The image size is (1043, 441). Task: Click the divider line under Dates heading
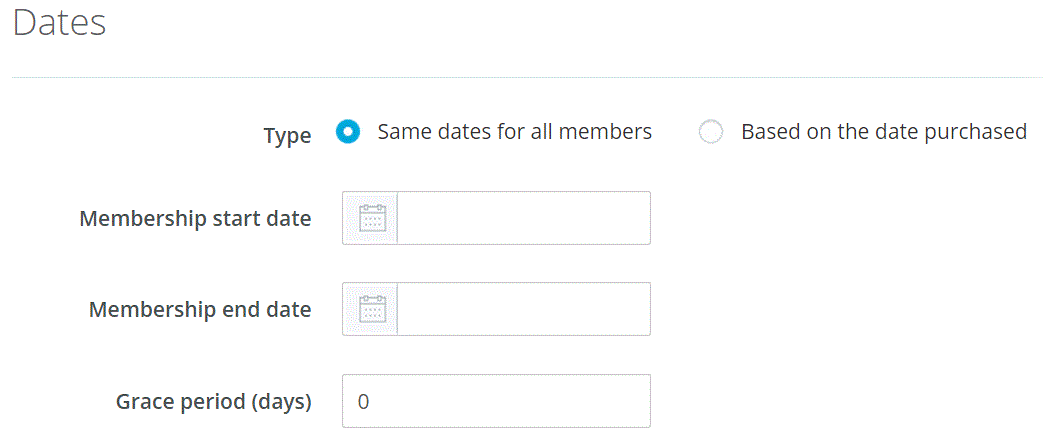[521, 77]
